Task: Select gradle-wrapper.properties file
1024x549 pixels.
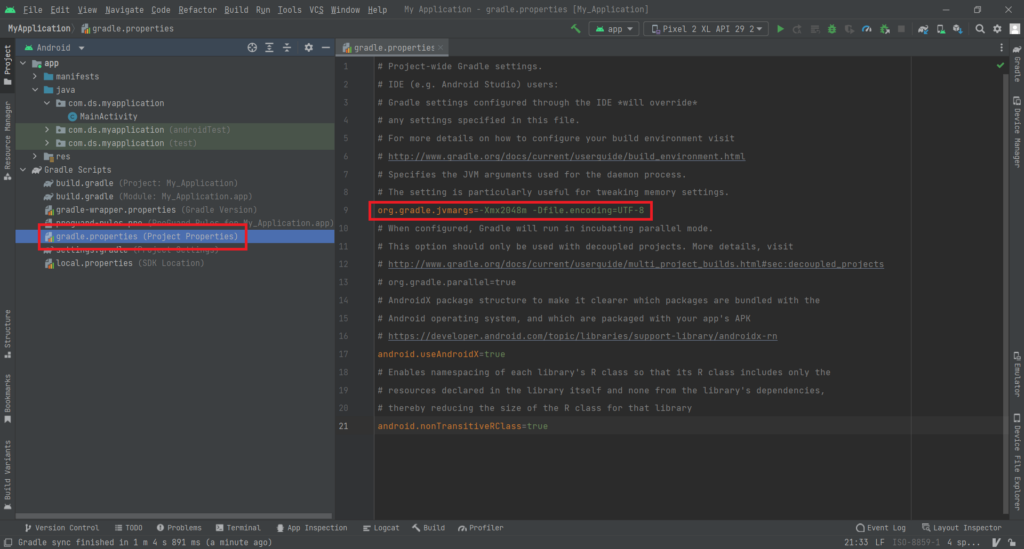Action: pos(150,210)
